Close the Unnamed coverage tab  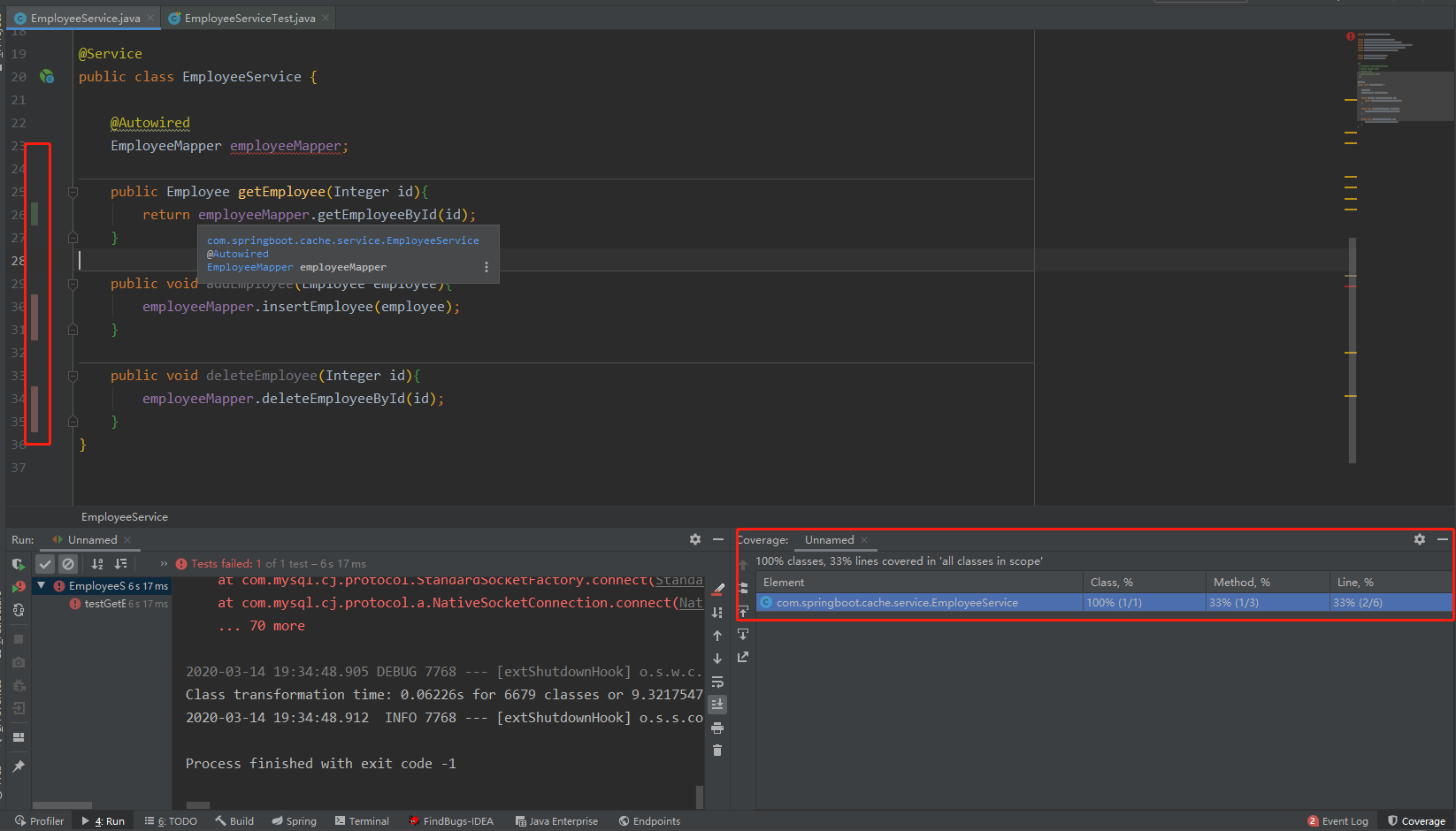point(864,540)
